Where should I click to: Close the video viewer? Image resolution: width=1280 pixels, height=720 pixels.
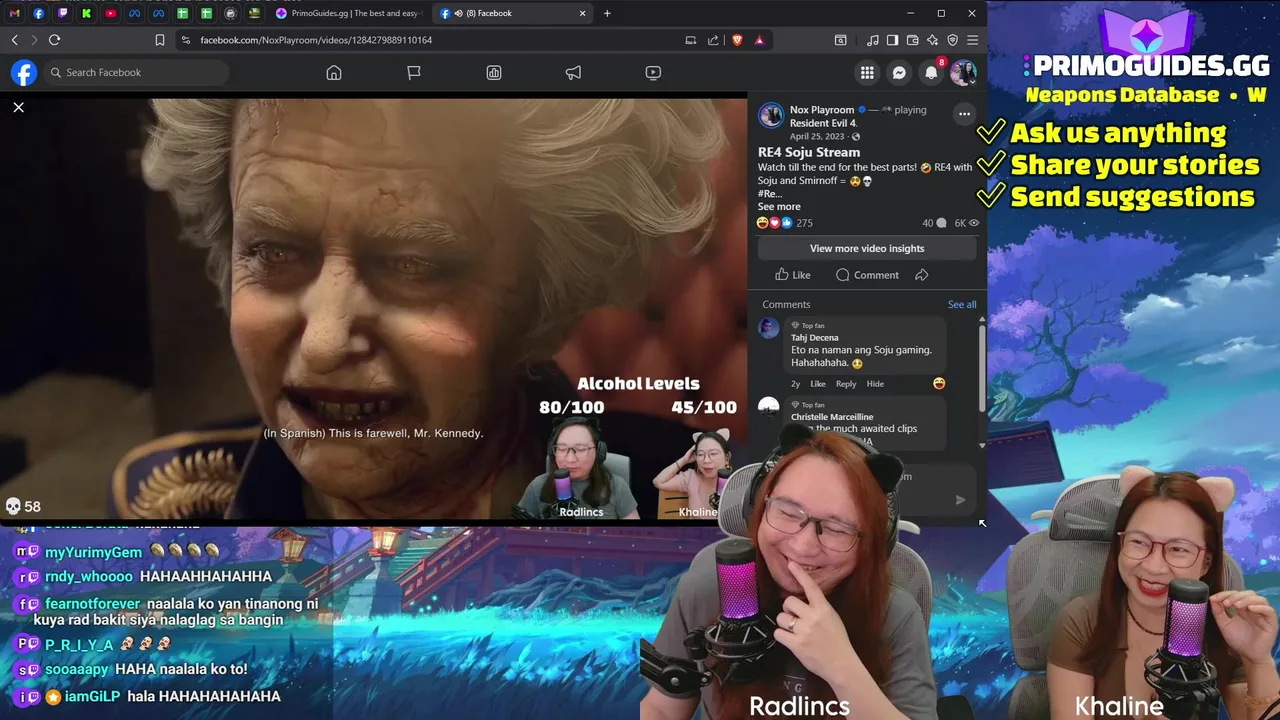(18, 107)
